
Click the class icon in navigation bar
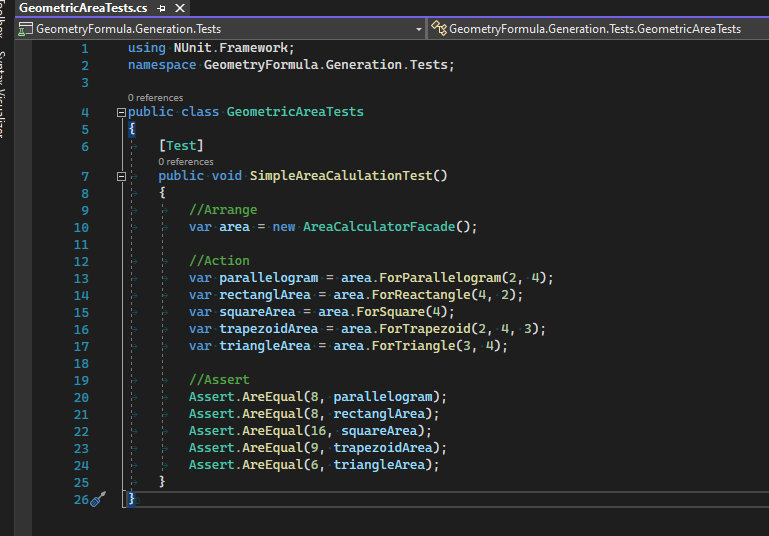[x=438, y=28]
